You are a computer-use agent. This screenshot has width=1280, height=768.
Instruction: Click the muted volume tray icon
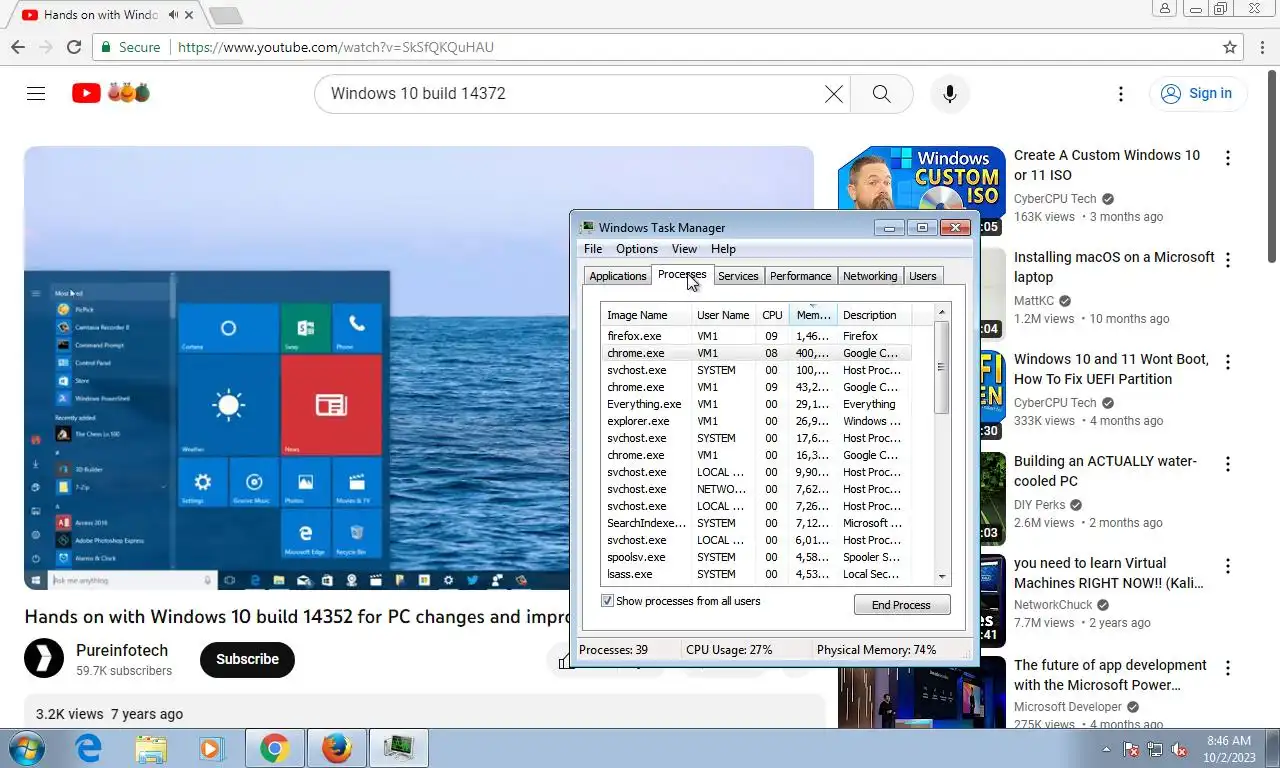[1180, 749]
